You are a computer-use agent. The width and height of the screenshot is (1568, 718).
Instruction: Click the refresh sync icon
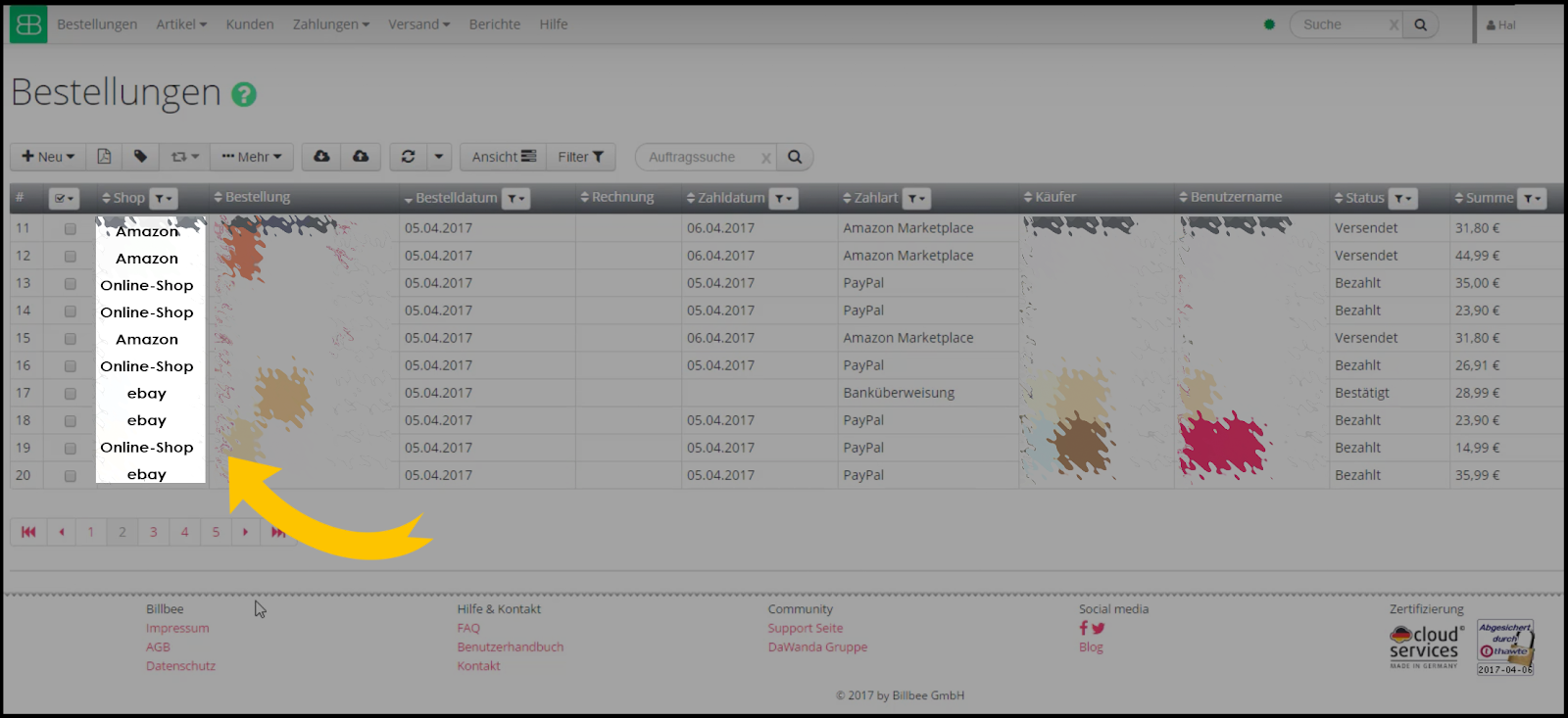pos(409,157)
